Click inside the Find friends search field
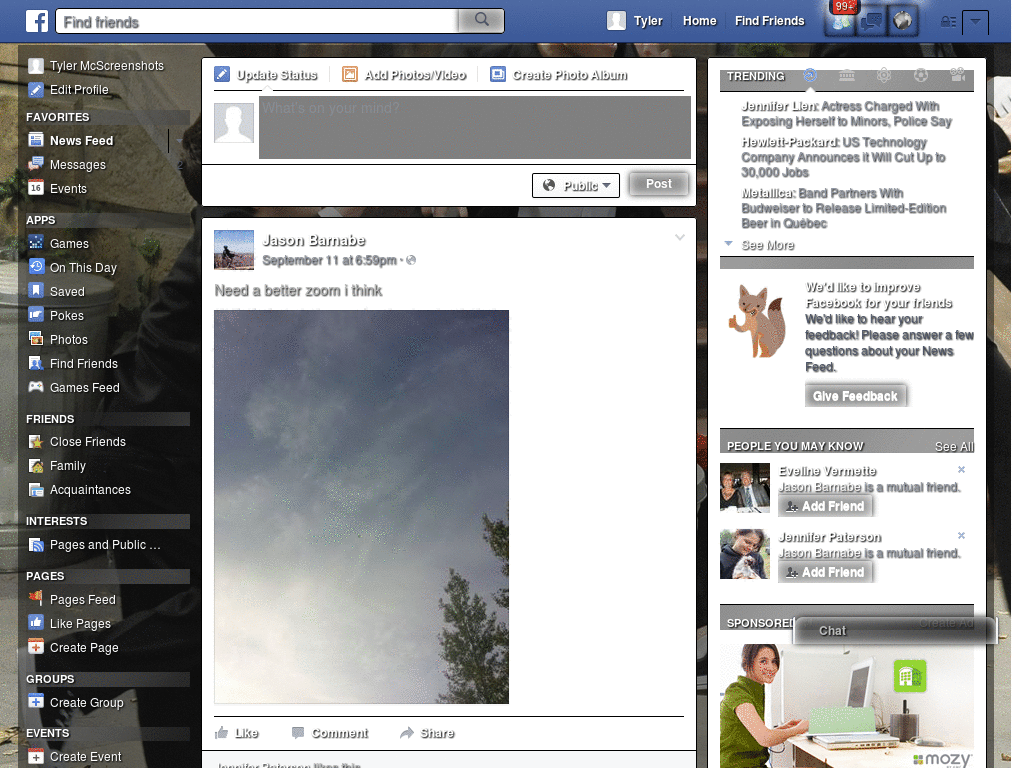1024x768 pixels. (x=258, y=21)
